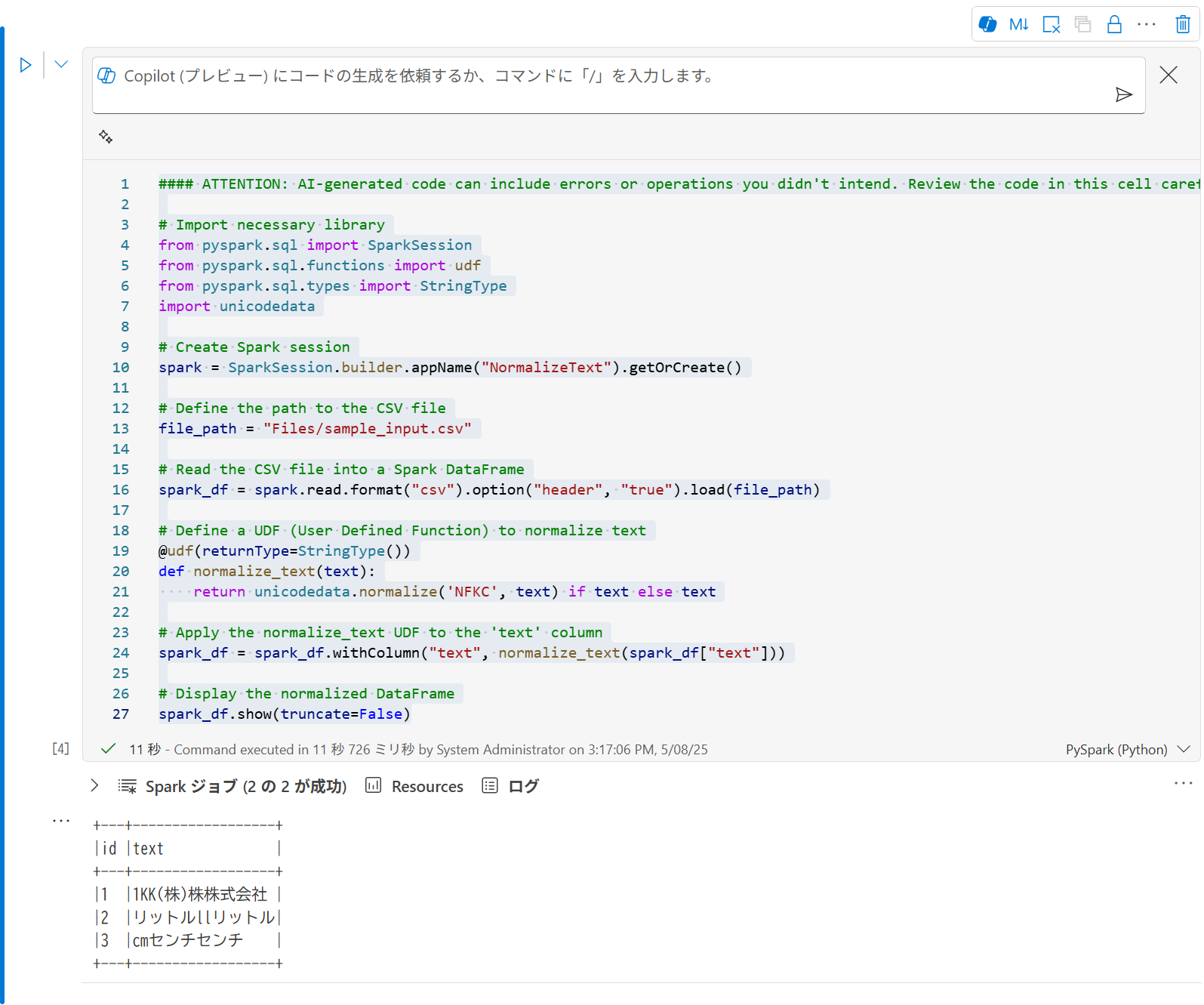Click the Copilot icon in cell toolbar

[x=987, y=24]
